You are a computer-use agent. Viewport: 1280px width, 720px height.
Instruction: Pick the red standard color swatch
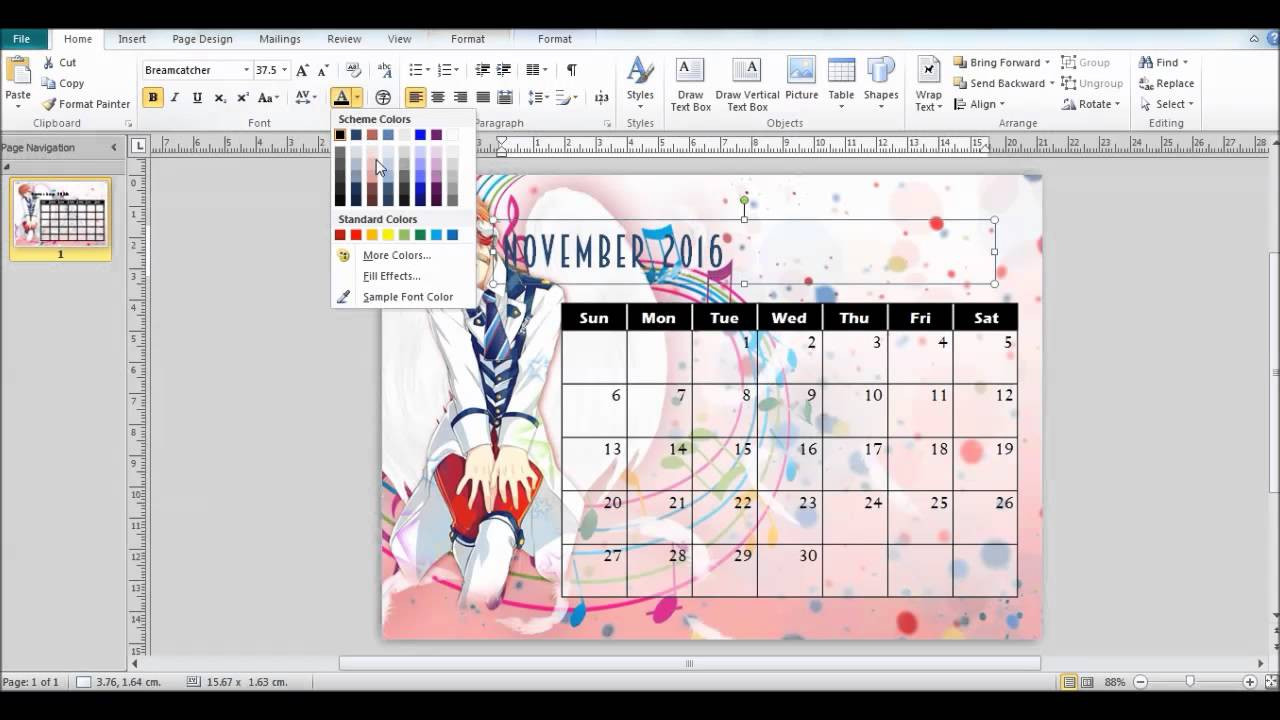tap(354, 234)
